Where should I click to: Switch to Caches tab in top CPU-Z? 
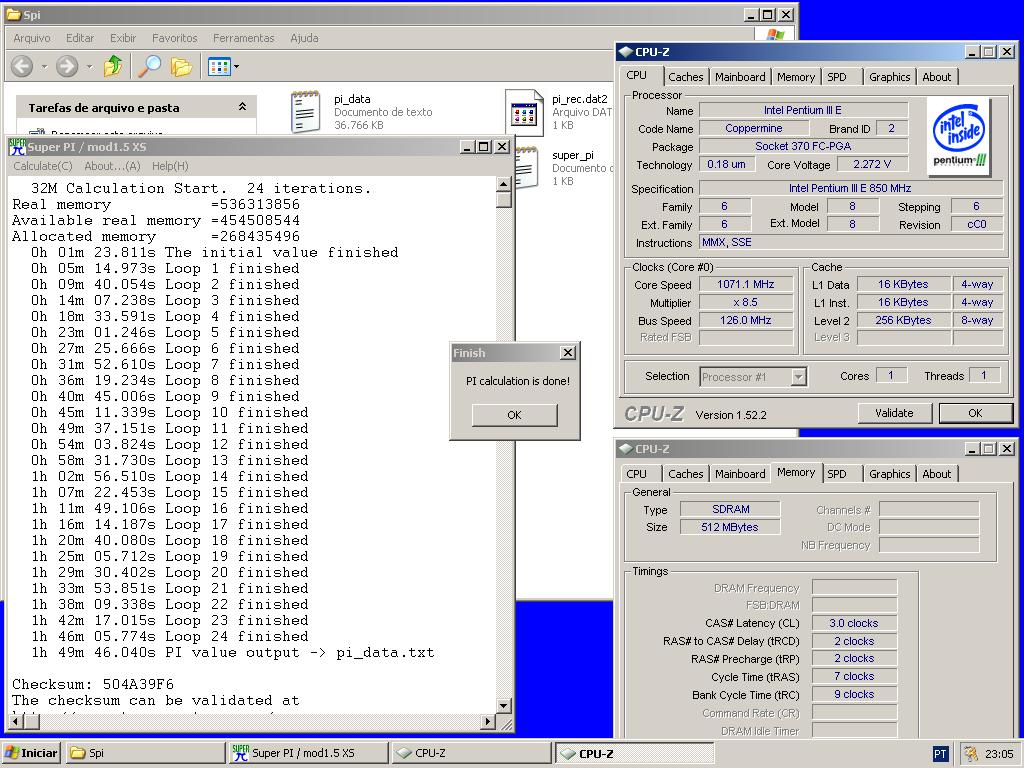click(686, 77)
